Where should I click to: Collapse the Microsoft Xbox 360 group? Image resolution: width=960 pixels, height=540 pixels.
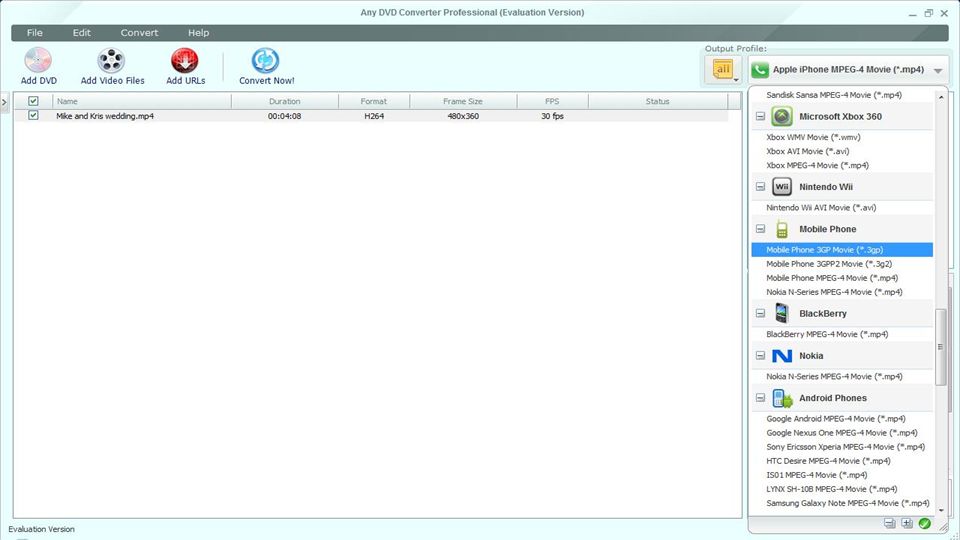coord(760,116)
